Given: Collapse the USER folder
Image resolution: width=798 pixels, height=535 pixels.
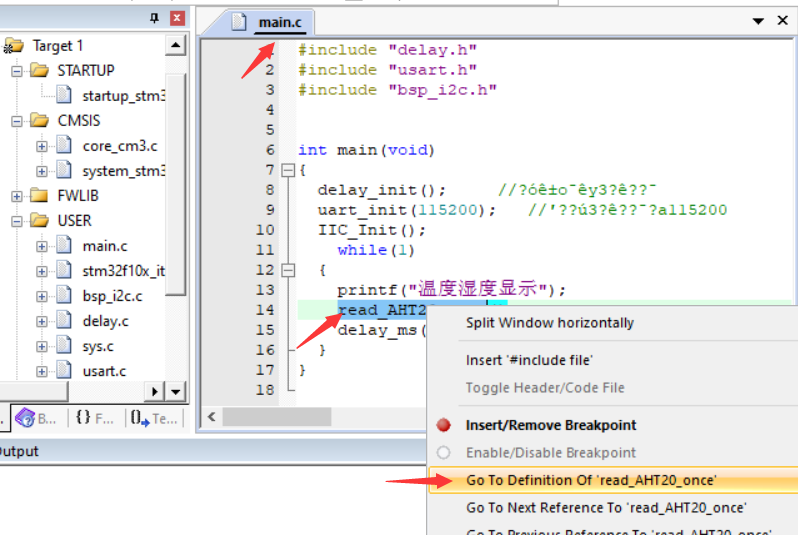Looking at the screenshot, I should 17,221.
